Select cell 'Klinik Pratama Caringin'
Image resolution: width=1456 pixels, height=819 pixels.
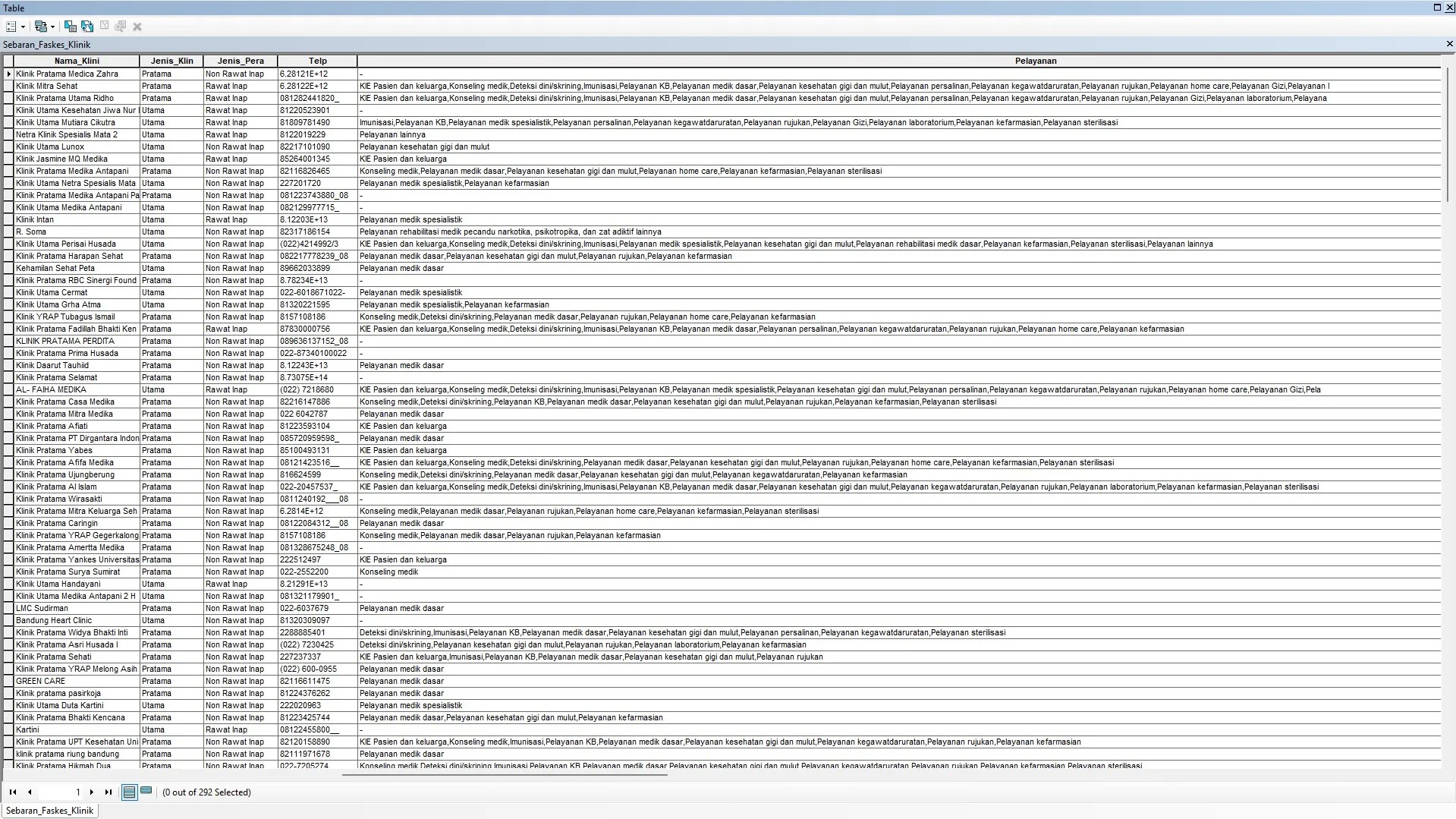point(77,523)
